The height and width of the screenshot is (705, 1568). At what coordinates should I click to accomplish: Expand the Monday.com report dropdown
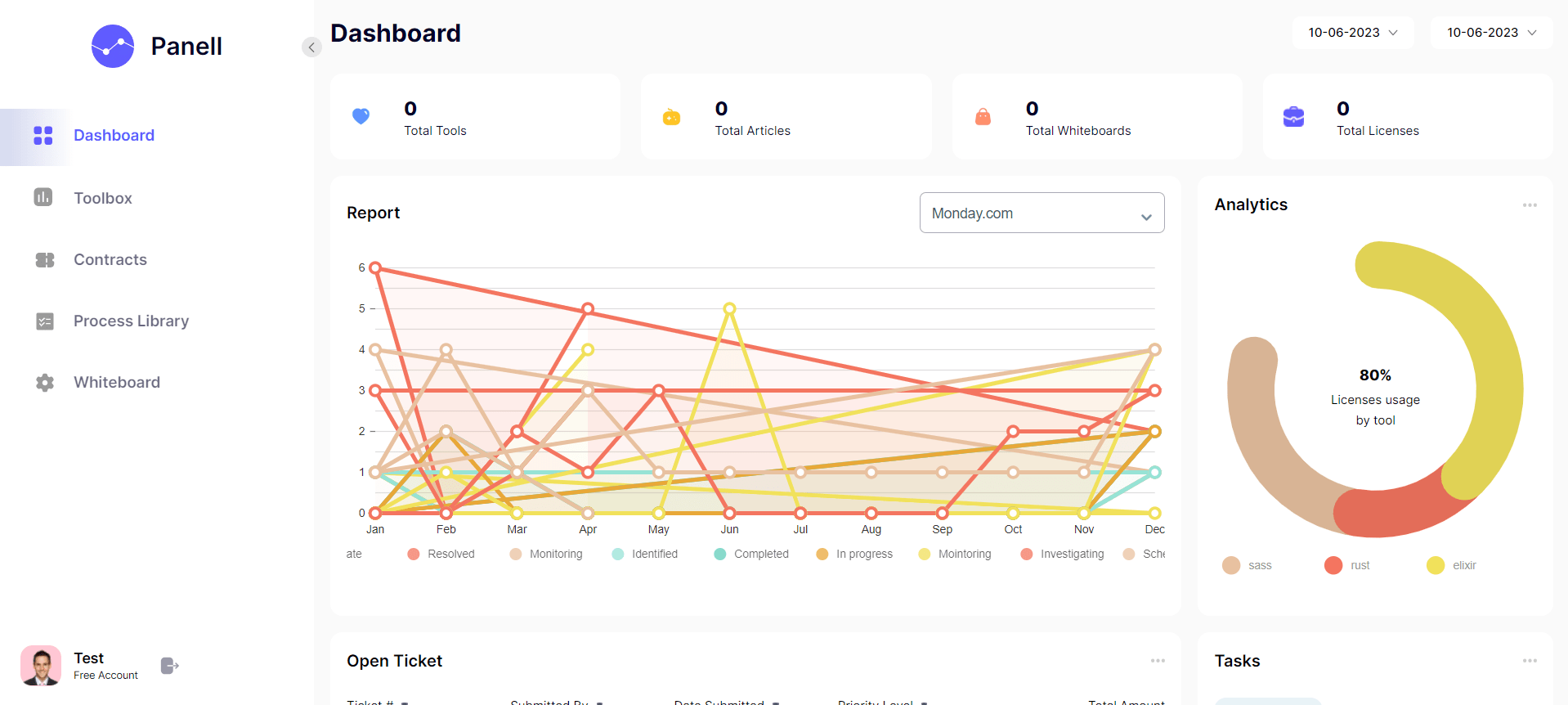pyautogui.click(x=1042, y=213)
